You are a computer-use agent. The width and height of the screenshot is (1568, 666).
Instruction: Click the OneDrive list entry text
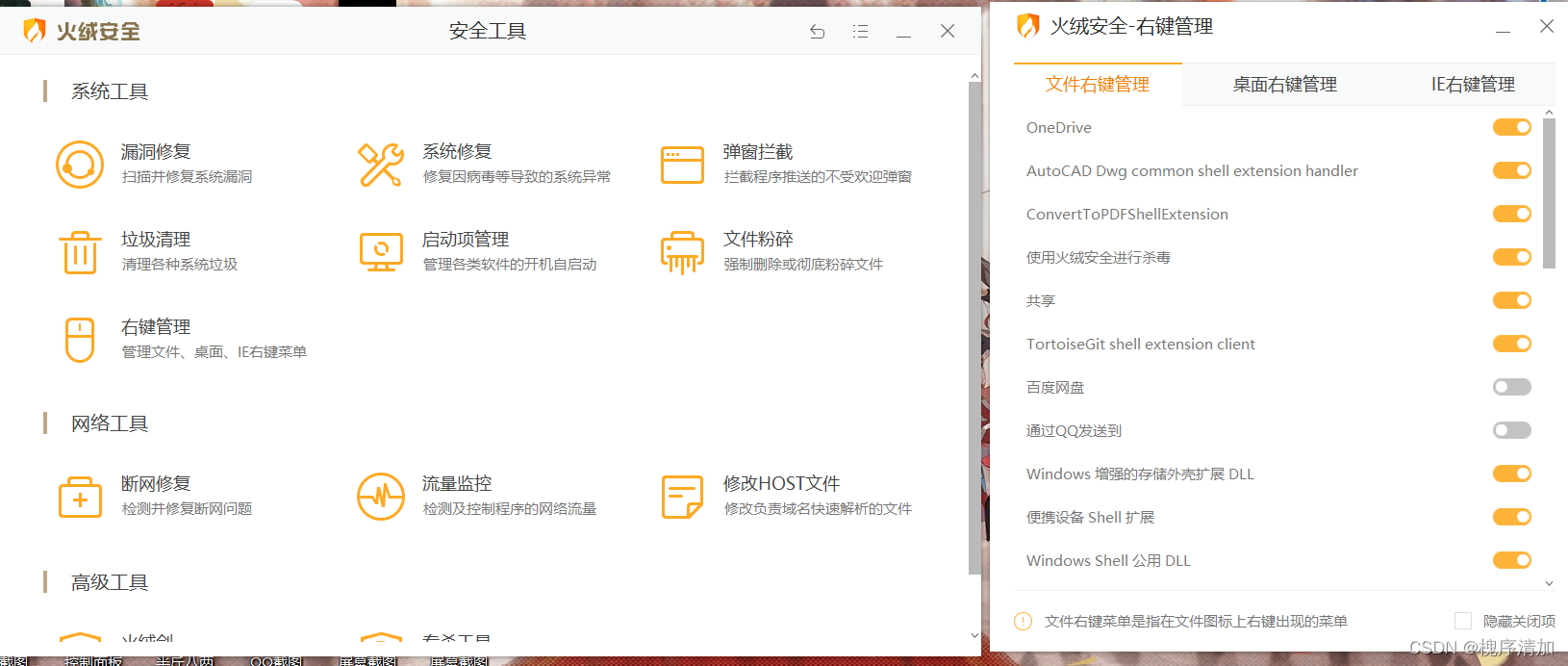(x=1059, y=127)
